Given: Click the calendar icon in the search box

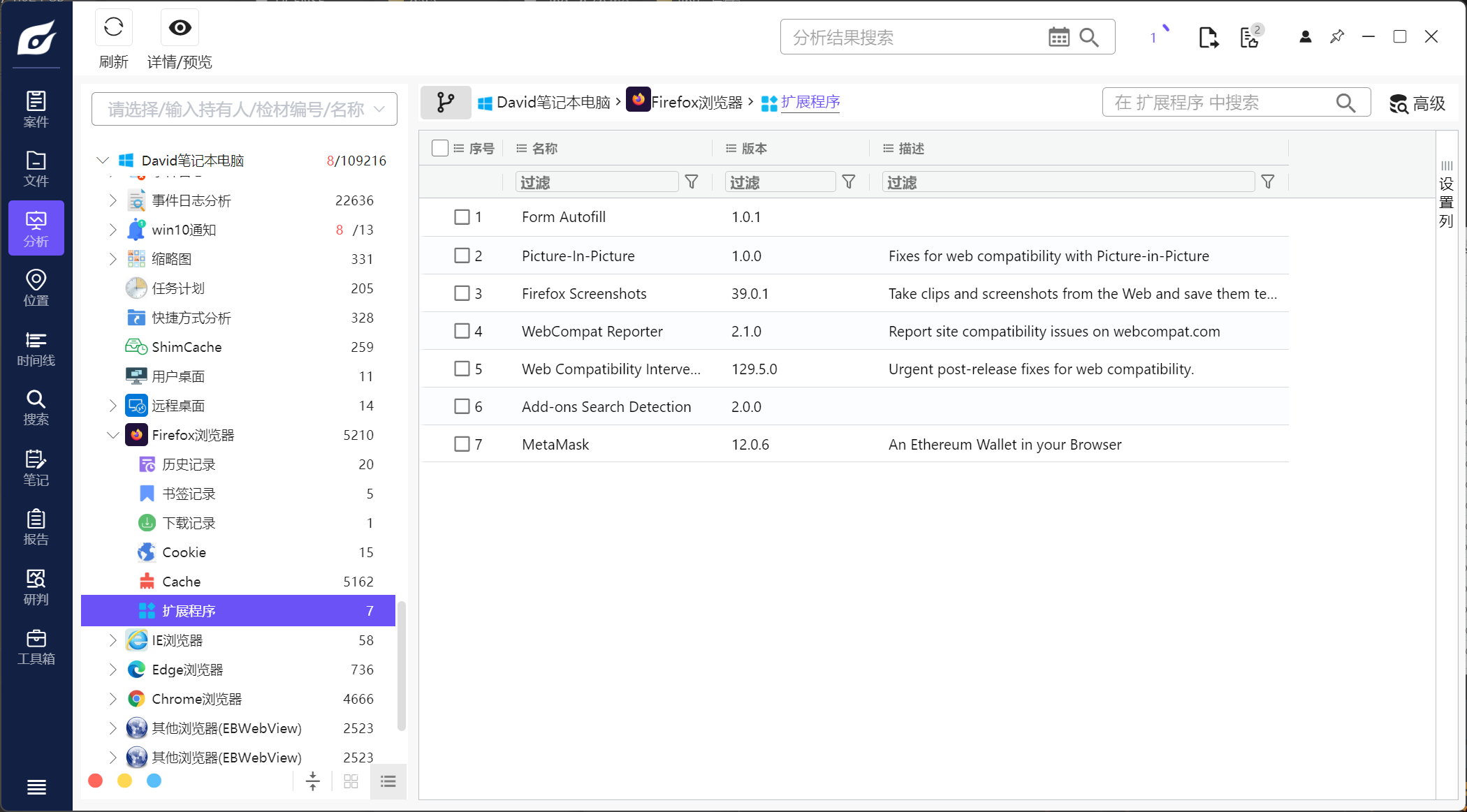Looking at the screenshot, I should tap(1058, 37).
